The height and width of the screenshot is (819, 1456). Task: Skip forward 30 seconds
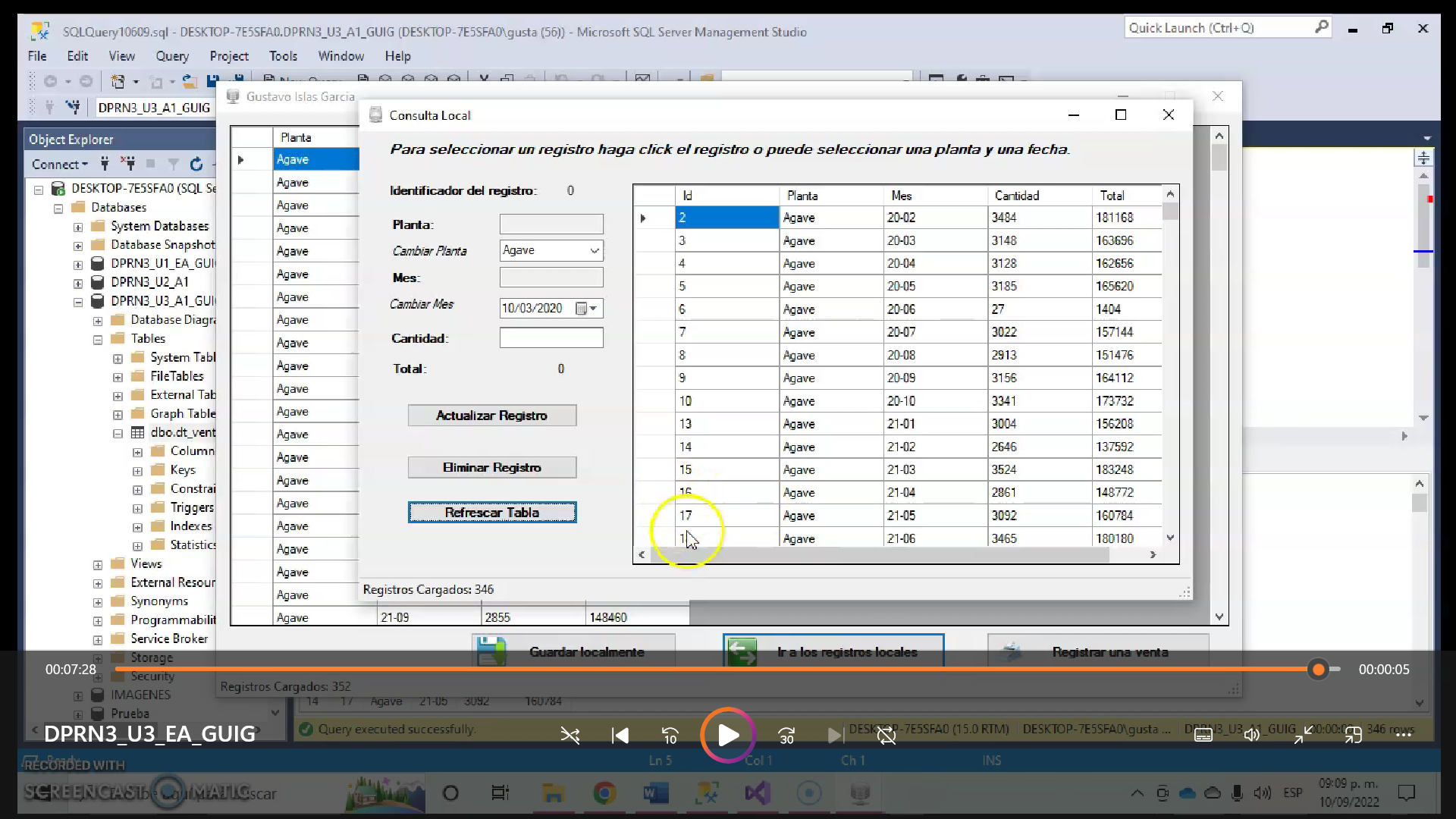coord(786,735)
